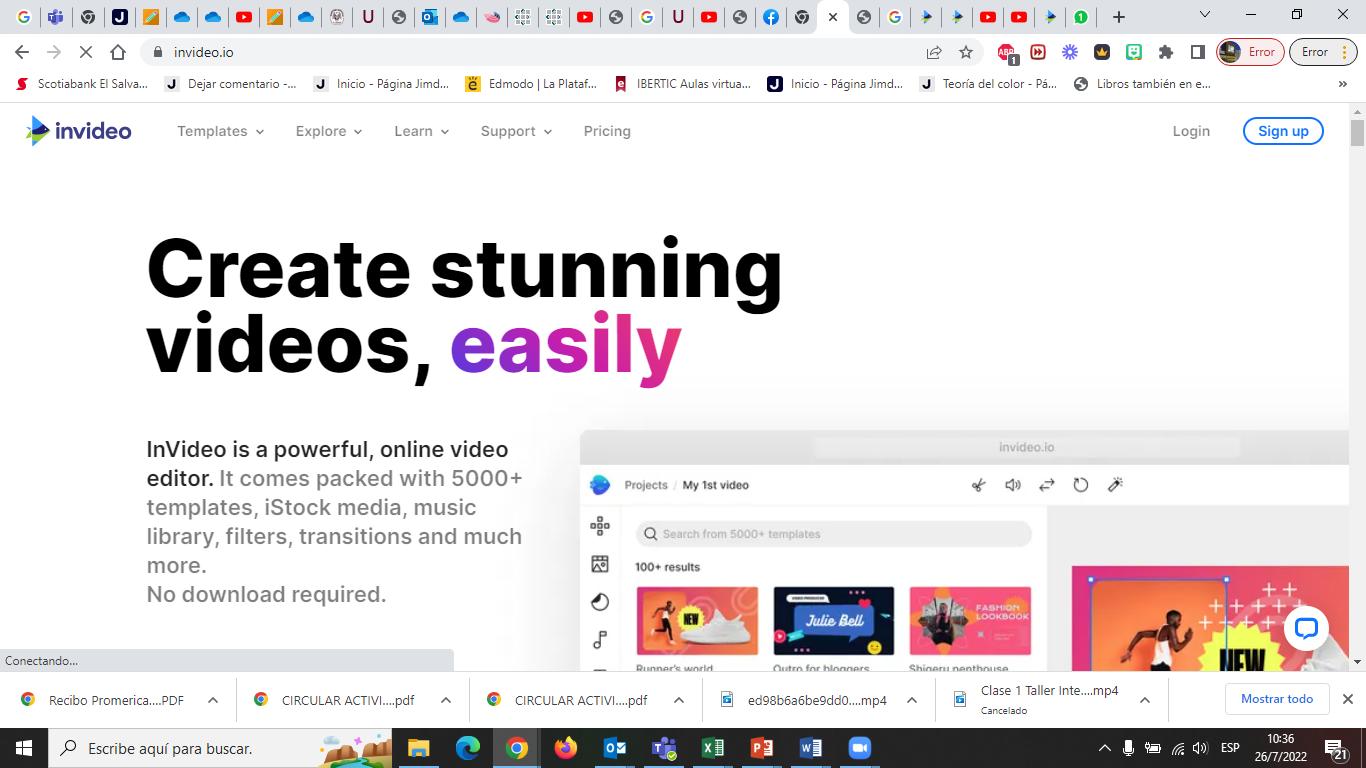Open the Extensions puzzle menu
The image size is (1366, 768).
coord(1165,52)
